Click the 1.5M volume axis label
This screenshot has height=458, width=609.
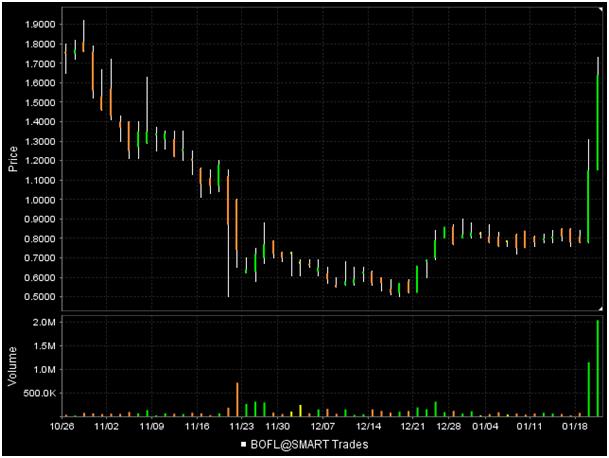point(44,346)
